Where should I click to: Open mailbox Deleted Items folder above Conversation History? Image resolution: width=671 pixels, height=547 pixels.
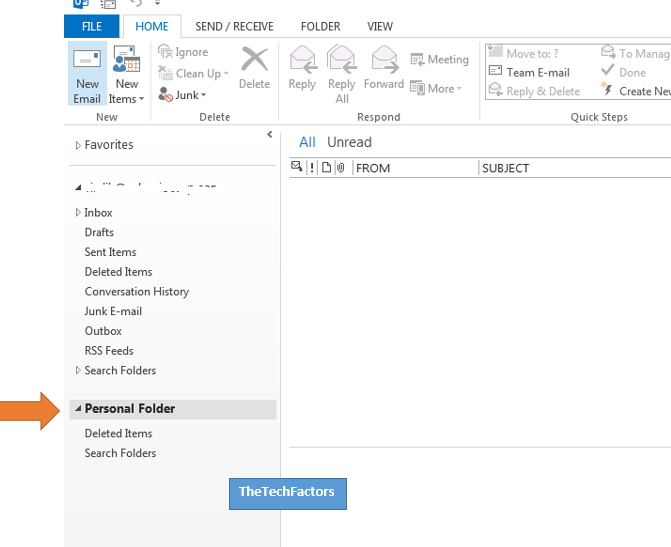point(119,271)
